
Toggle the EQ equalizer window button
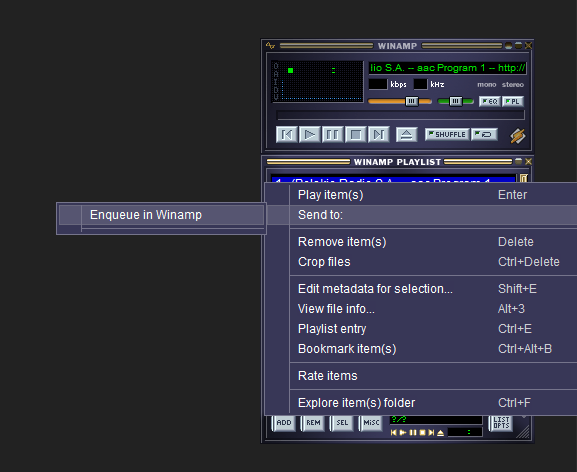[490, 101]
